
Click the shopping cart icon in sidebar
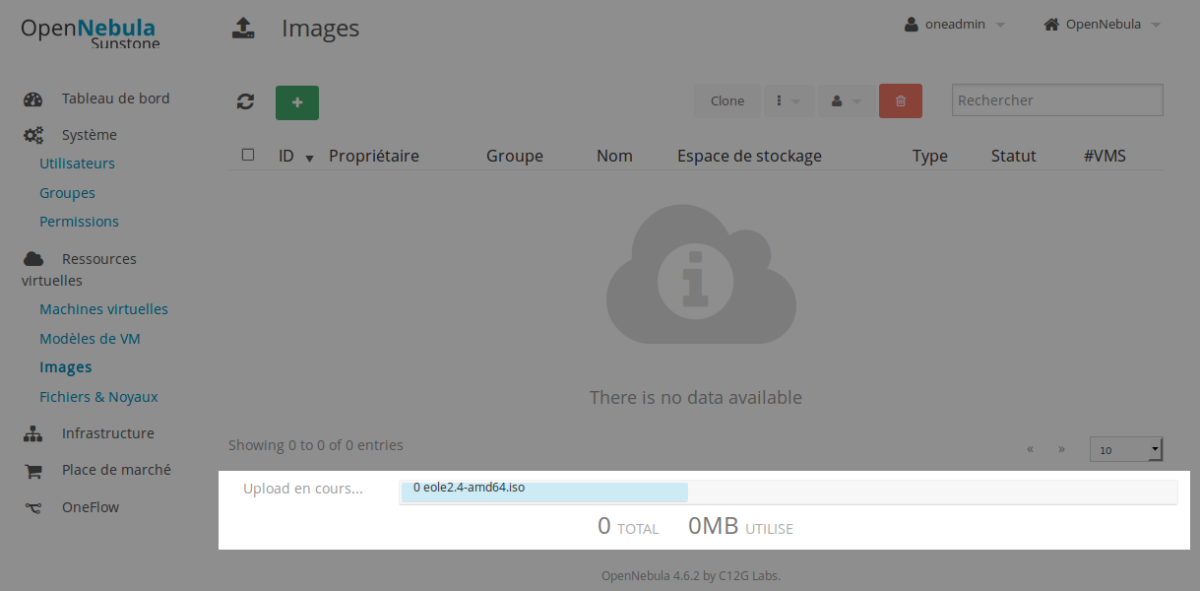(x=33, y=470)
